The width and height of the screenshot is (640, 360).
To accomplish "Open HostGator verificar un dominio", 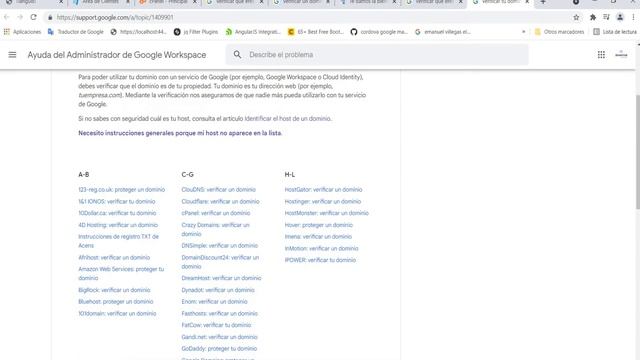I will 323,189.
